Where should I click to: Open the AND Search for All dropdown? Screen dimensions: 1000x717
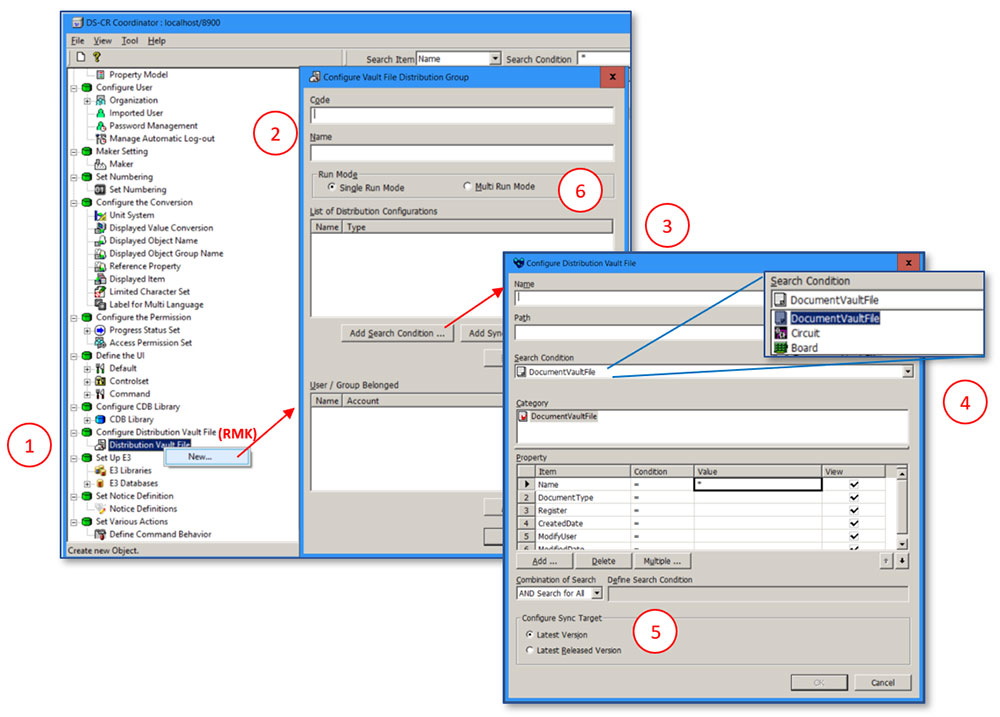tap(598, 593)
